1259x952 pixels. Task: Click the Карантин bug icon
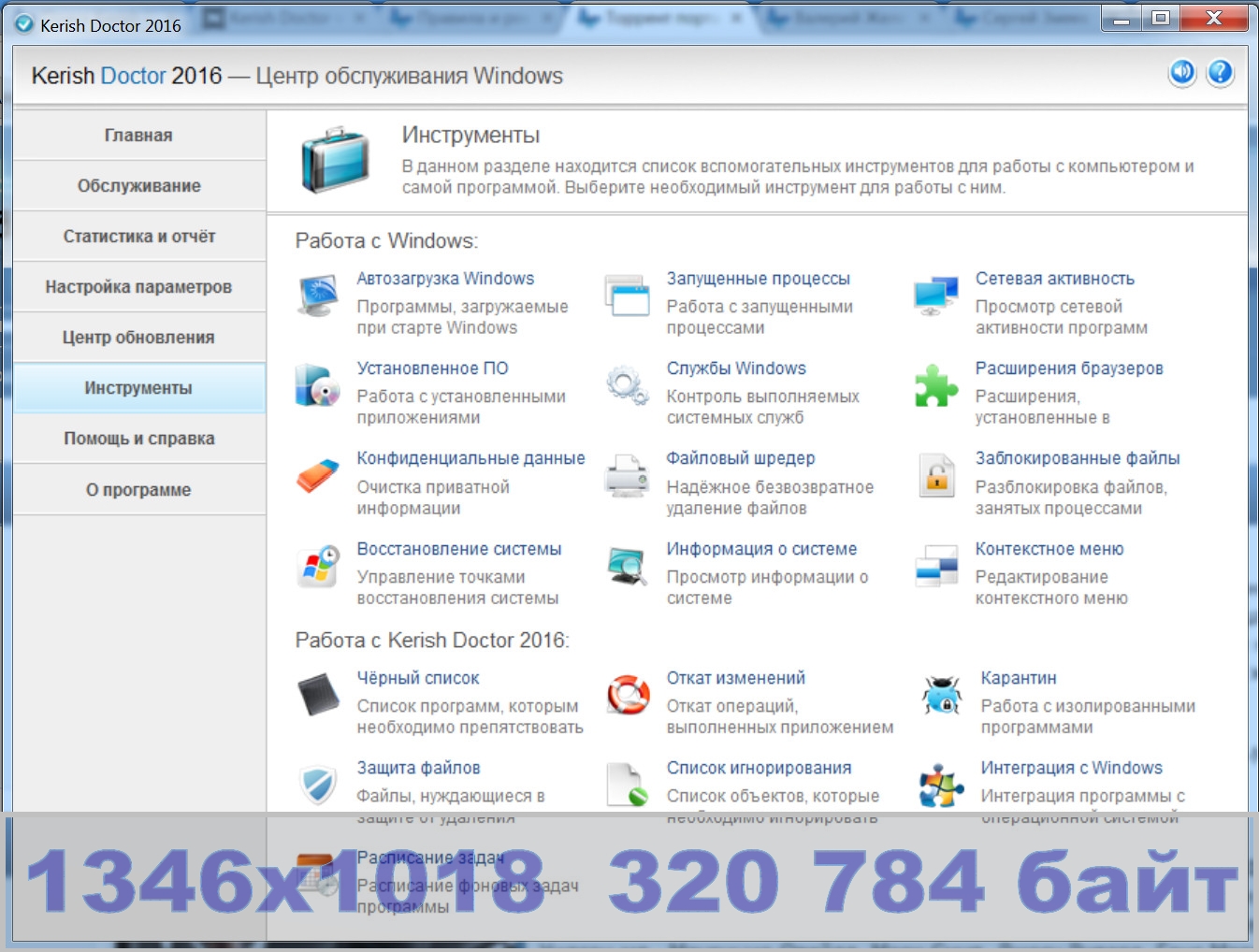click(941, 695)
